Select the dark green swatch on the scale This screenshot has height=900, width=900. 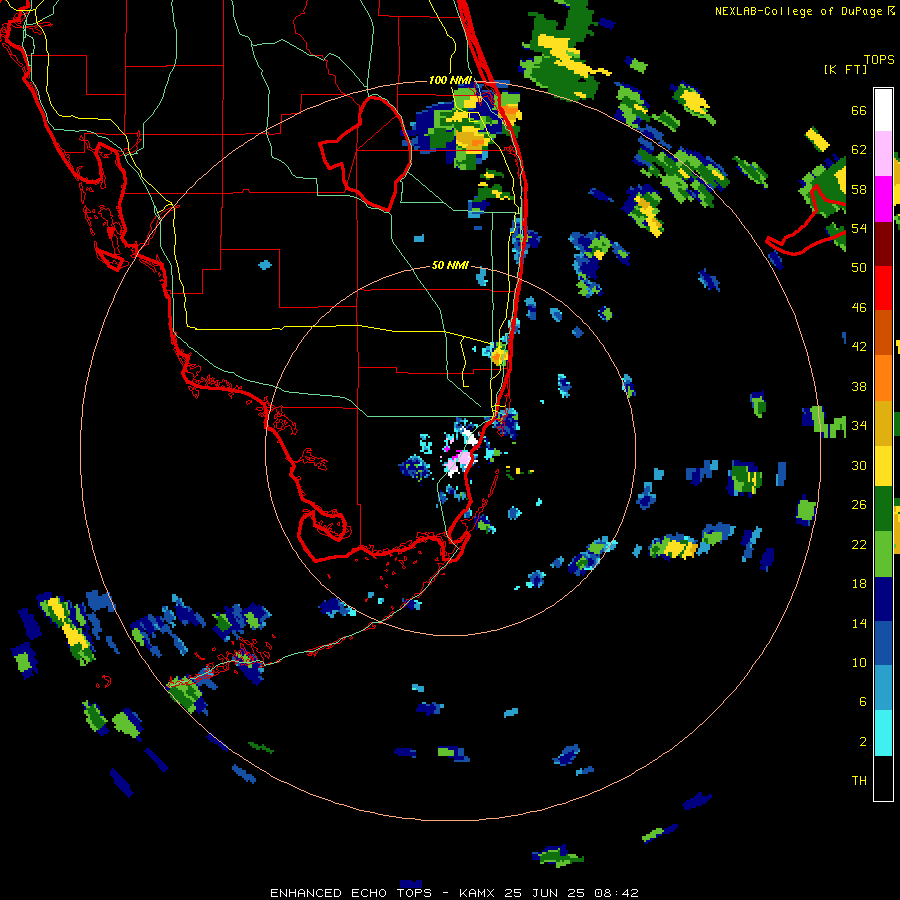[x=883, y=509]
